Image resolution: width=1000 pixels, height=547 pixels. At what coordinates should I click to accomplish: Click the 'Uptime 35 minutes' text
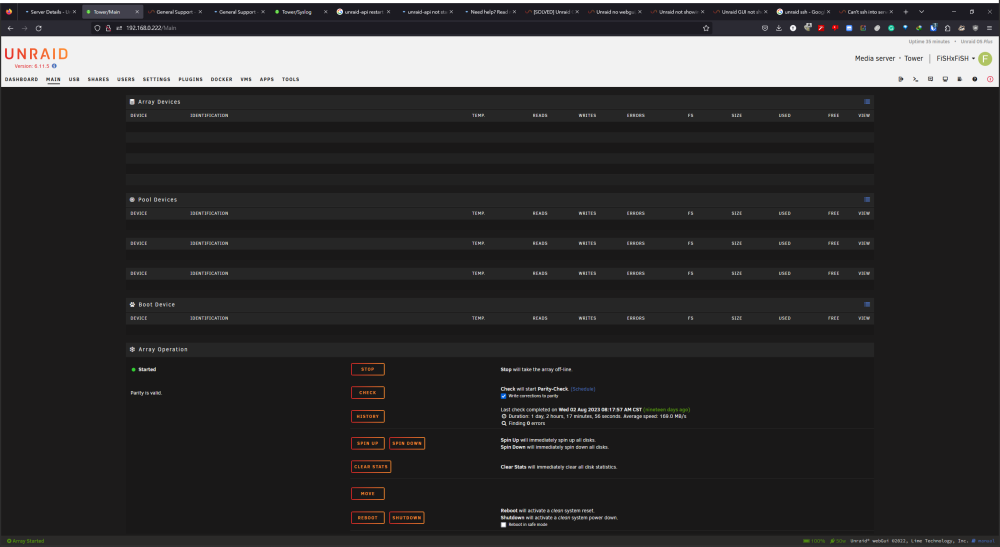pos(929,41)
